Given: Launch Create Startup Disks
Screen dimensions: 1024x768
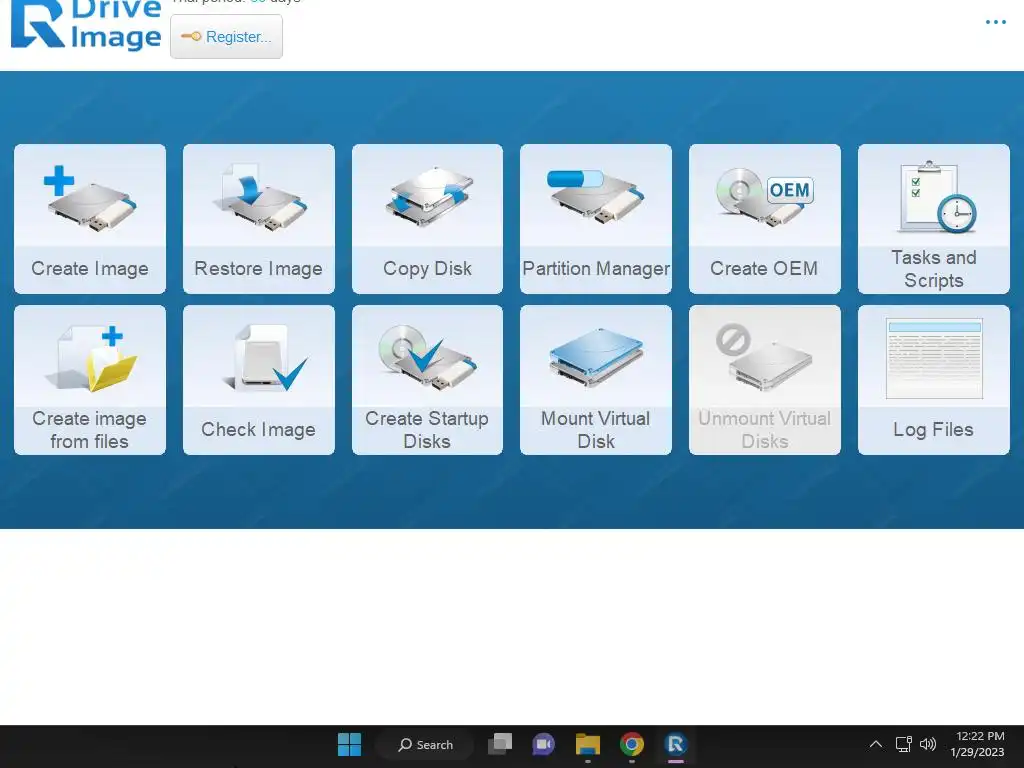Looking at the screenshot, I should coord(427,380).
